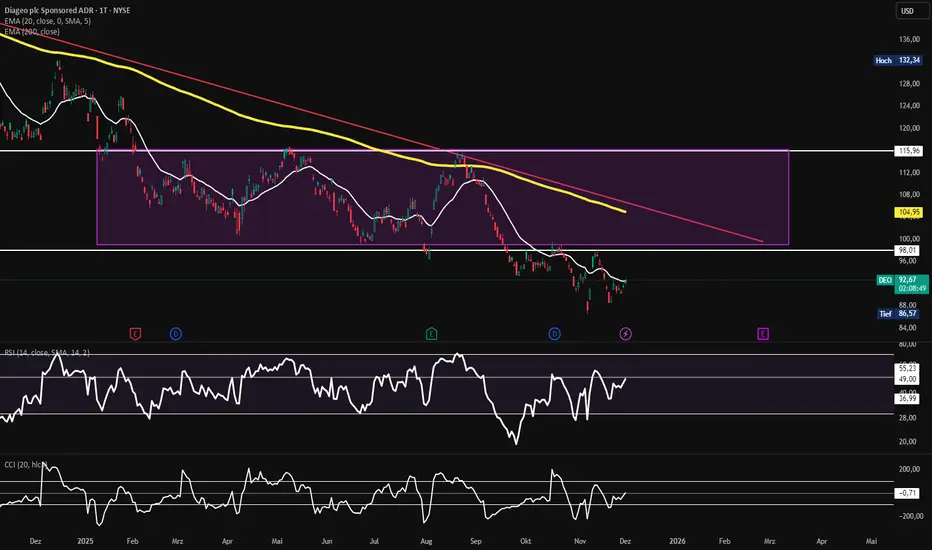
Task: Open the purple lightning event marker
Action: [626, 332]
